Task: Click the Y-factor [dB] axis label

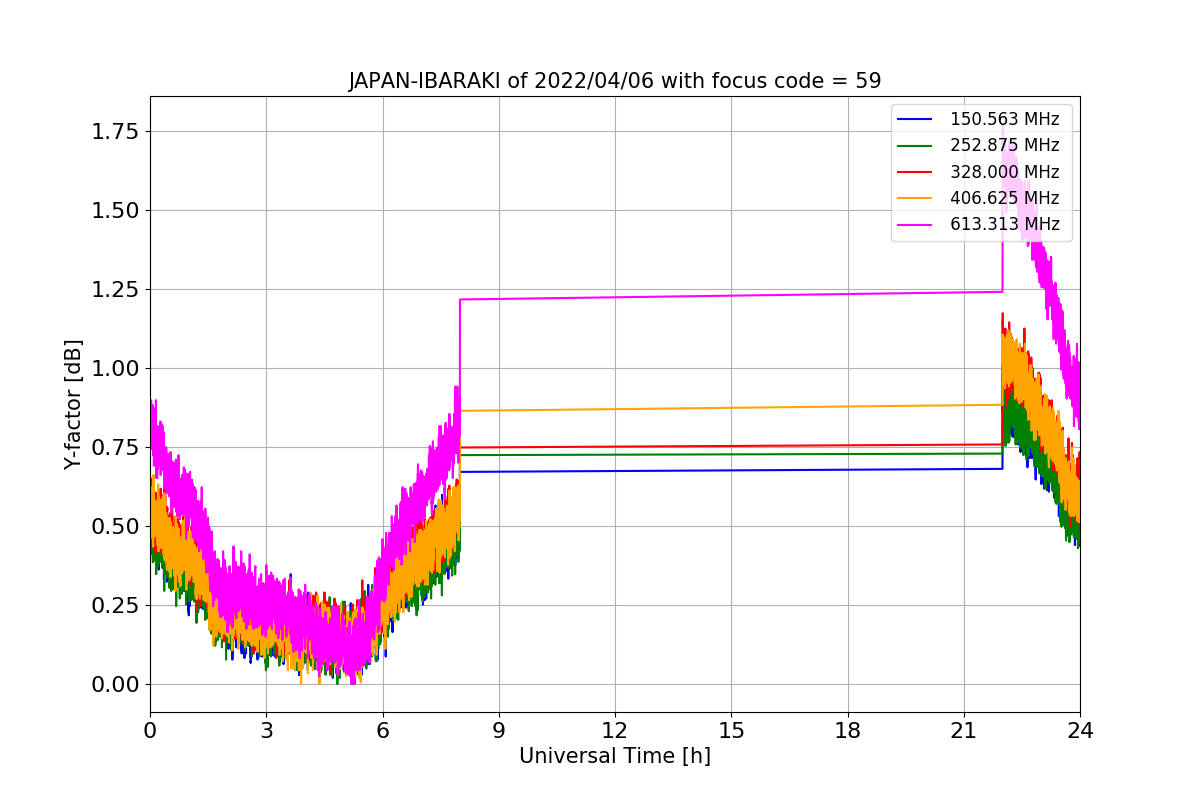Action: [x=73, y=404]
